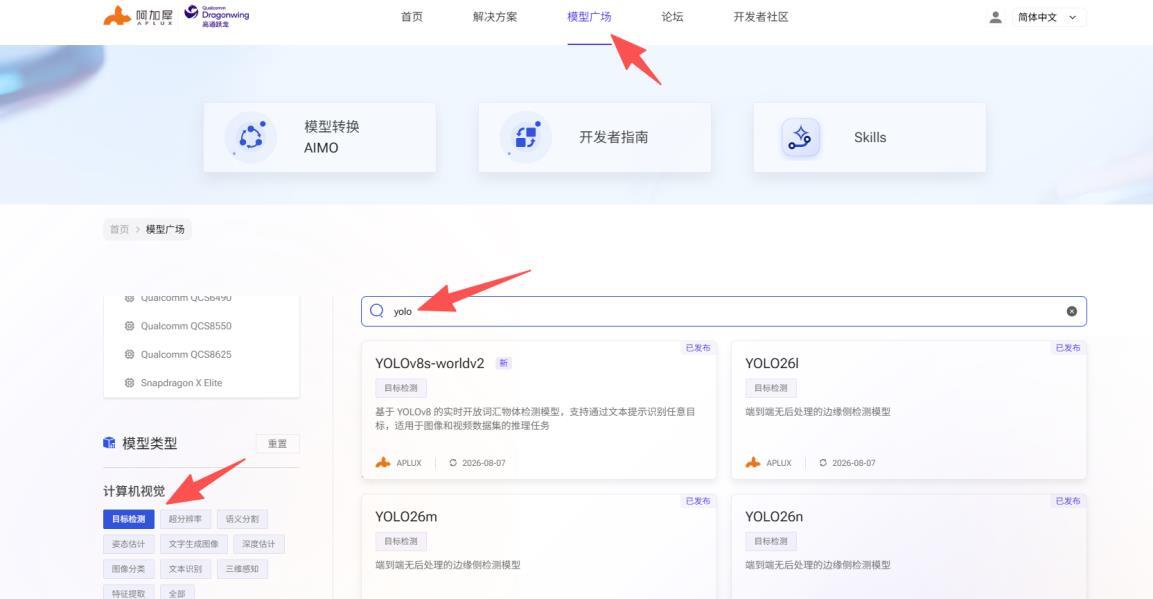Viewport: 1153px width, 599px height.
Task: Toggle the 目标检测 filter tag
Action: tap(129, 519)
